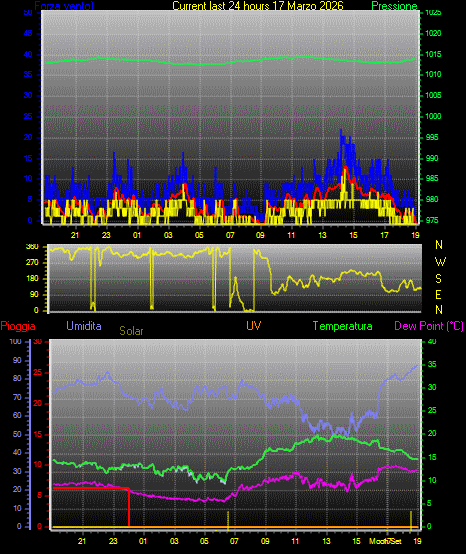466x554 pixels.
Task: Click the red rain drop-off line near midnight
Action: pyautogui.click(x=129, y=507)
